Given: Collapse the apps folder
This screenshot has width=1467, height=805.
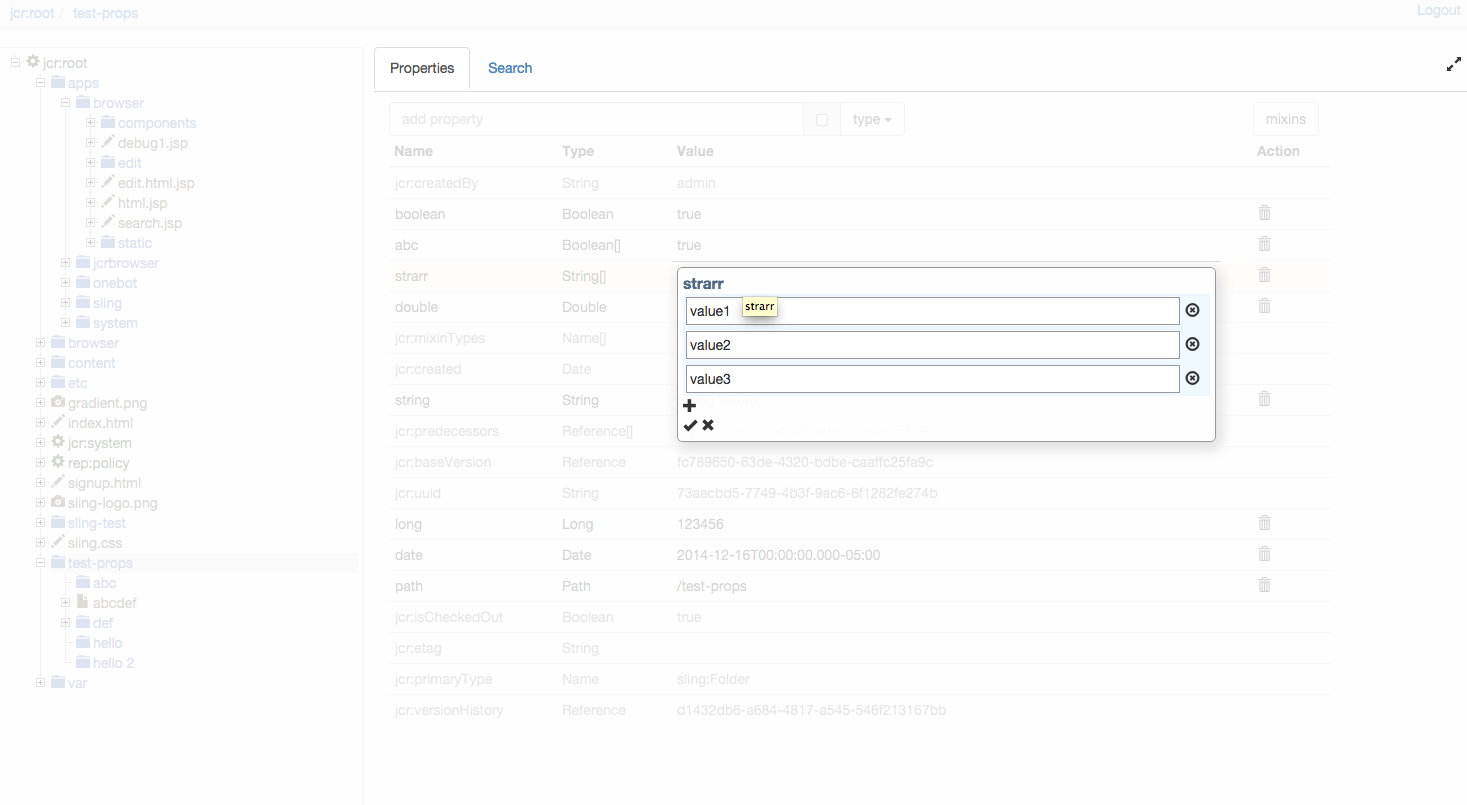Looking at the screenshot, I should coord(41,82).
